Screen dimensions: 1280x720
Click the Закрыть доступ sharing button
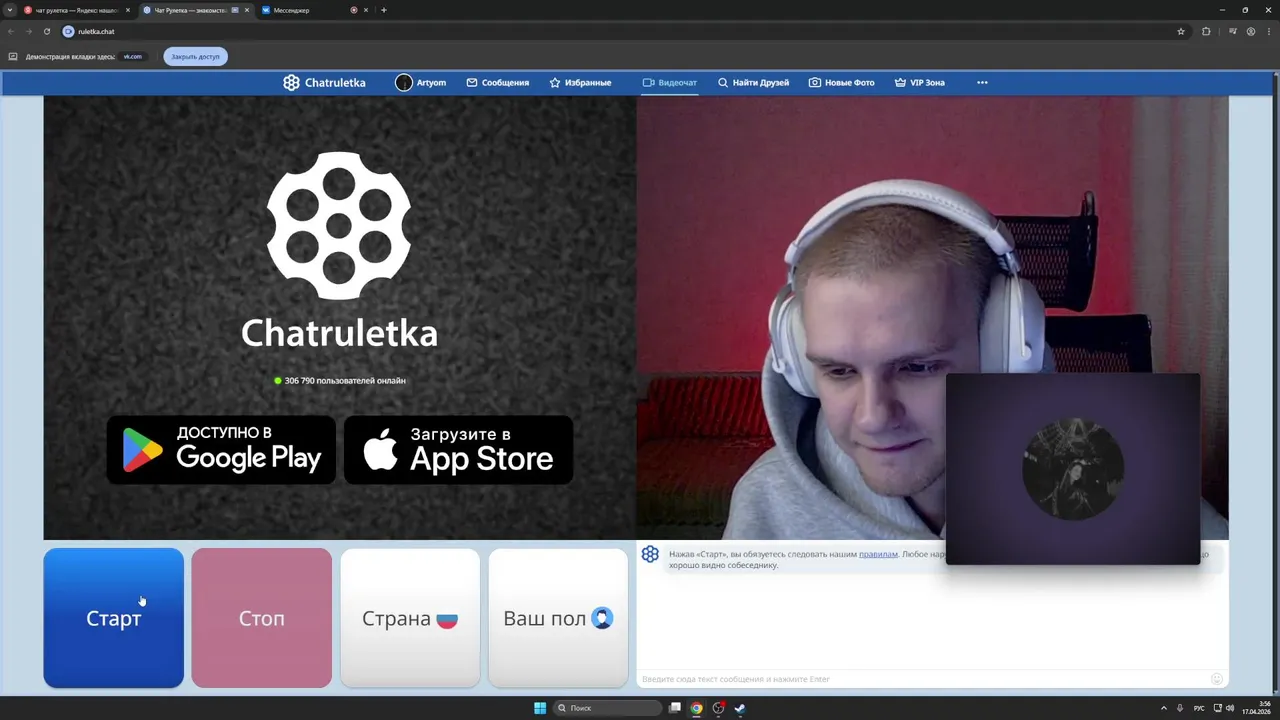pyautogui.click(x=195, y=56)
